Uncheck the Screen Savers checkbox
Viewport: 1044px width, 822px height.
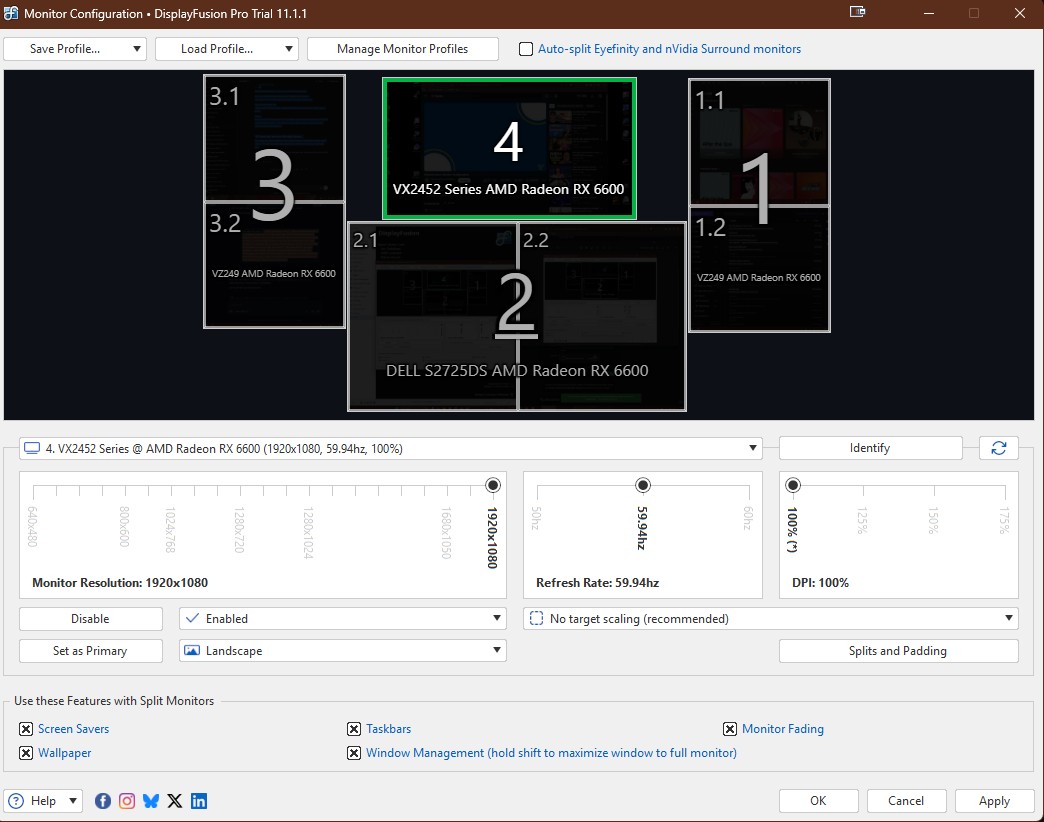26,729
